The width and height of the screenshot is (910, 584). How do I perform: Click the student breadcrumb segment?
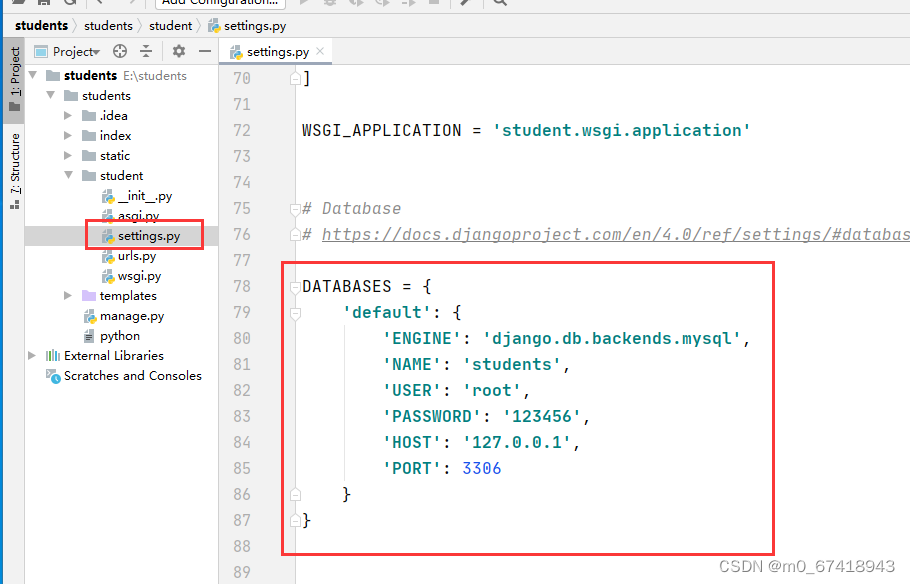[x=170, y=26]
